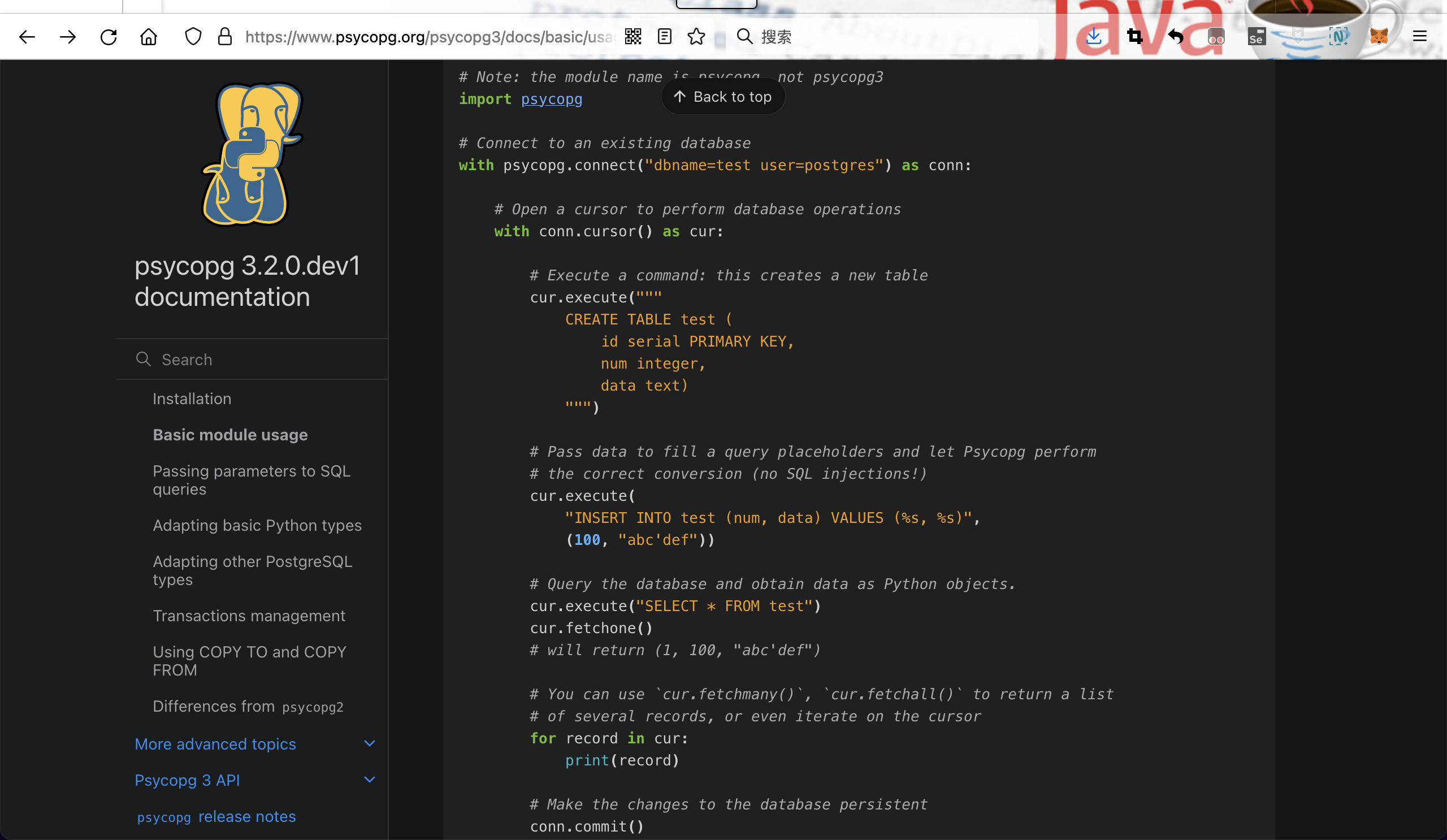This screenshot has width=1447, height=840.
Task: Click the Back to top button
Action: 721,97
